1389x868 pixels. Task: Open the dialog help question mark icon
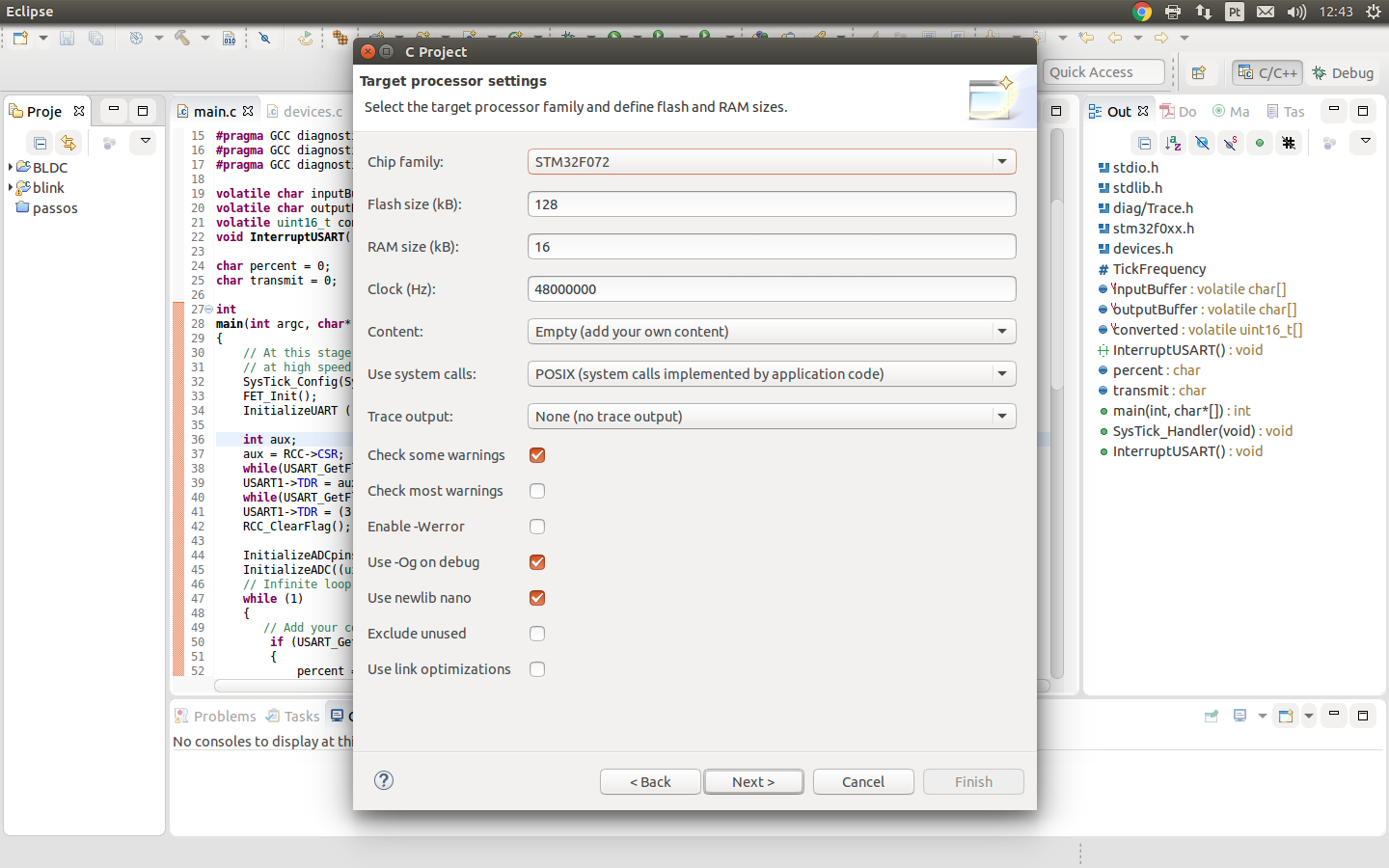pyautogui.click(x=384, y=780)
